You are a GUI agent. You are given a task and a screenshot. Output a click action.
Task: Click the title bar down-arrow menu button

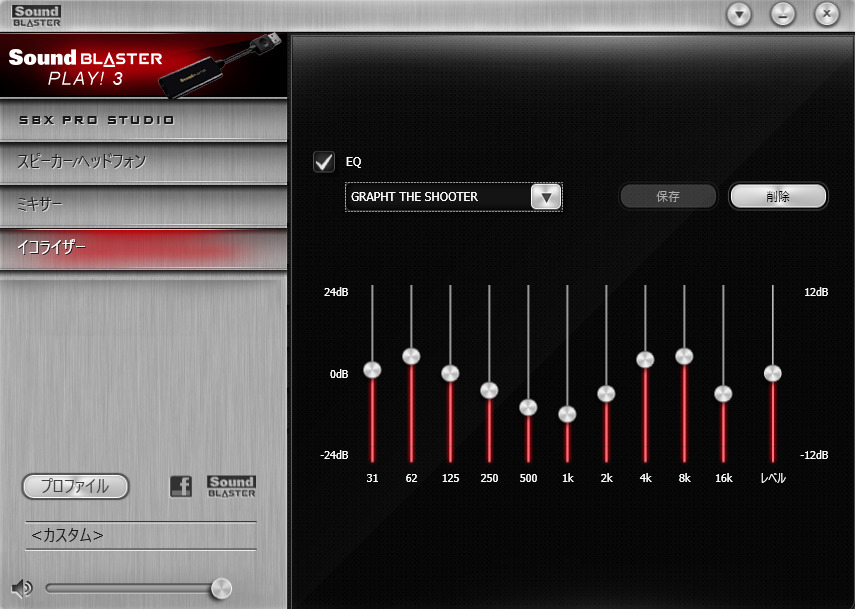point(739,14)
